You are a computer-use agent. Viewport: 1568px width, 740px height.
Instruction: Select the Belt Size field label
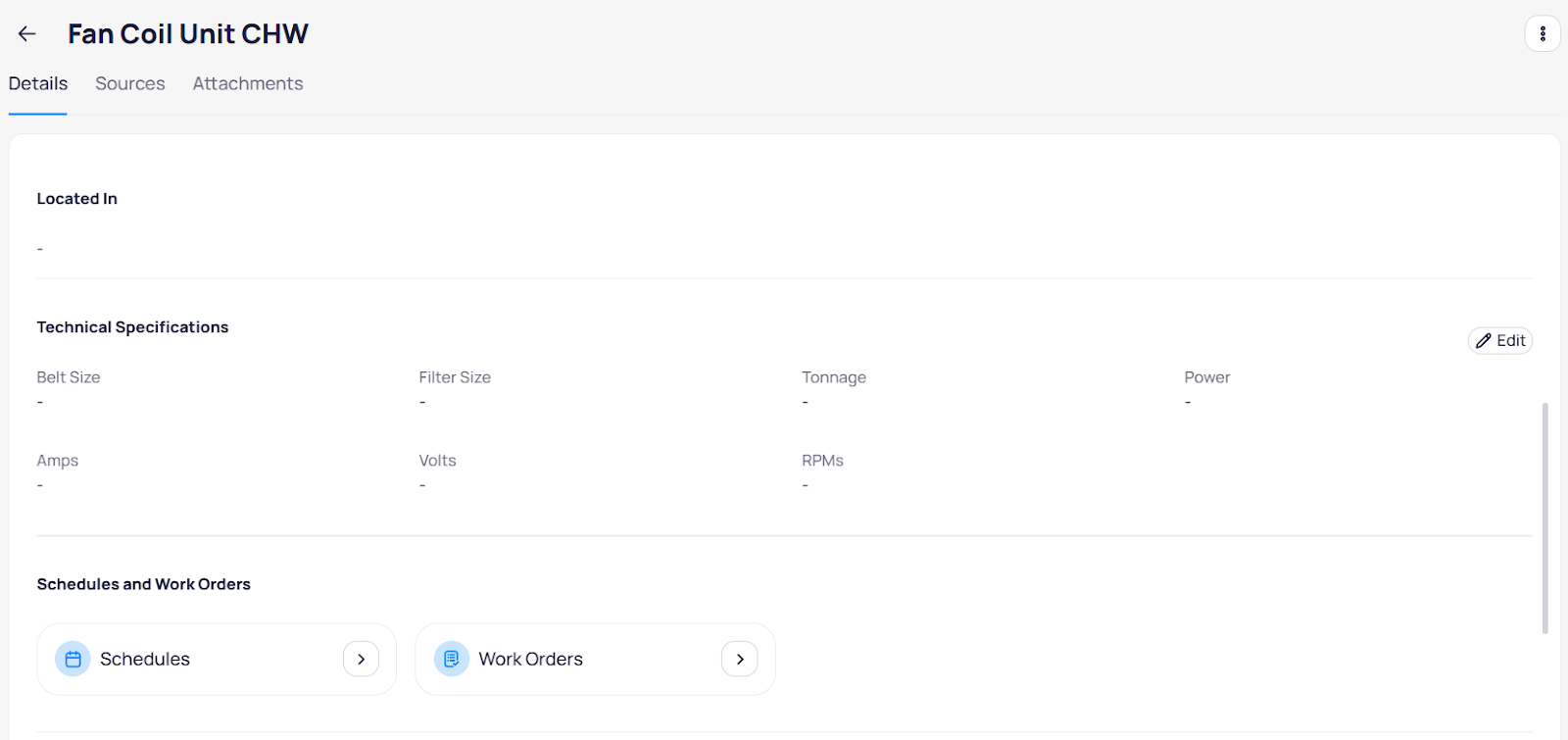click(x=69, y=377)
